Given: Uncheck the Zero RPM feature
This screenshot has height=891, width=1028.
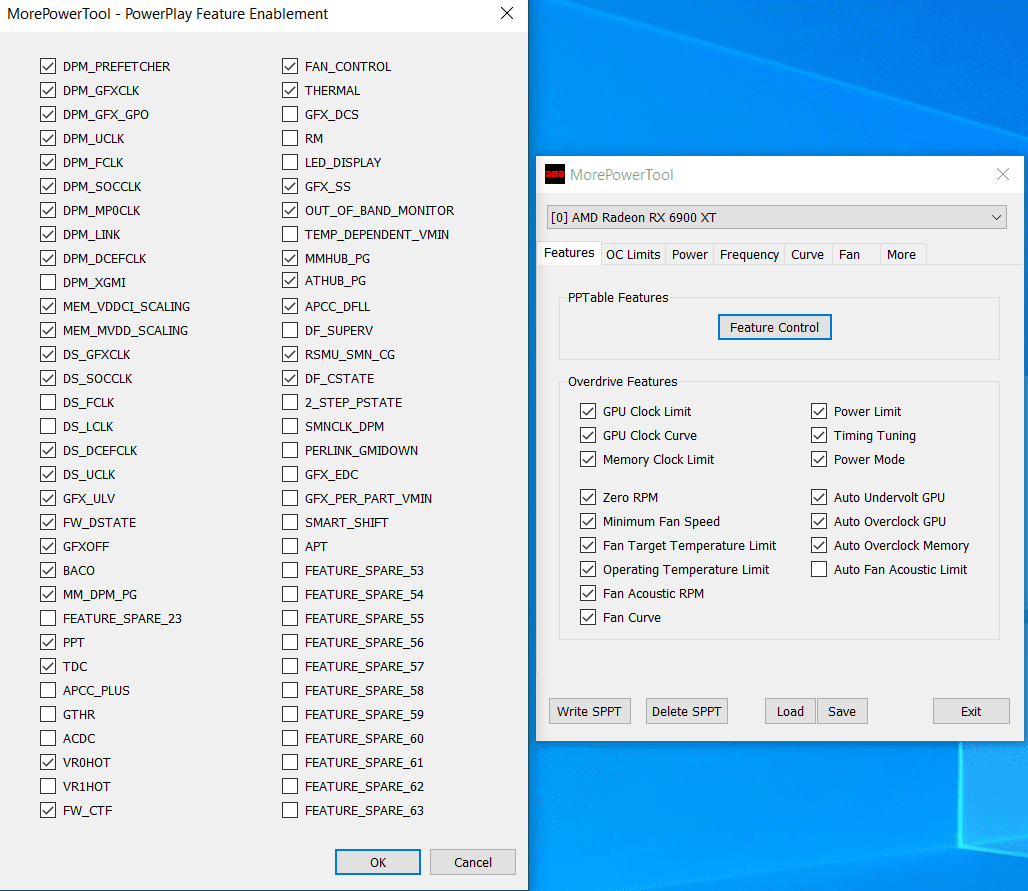Looking at the screenshot, I should click(x=588, y=497).
